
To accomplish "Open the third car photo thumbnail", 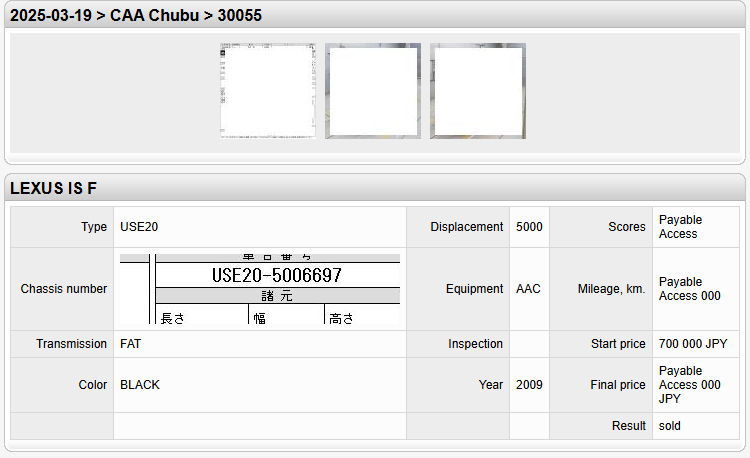I will [478, 91].
